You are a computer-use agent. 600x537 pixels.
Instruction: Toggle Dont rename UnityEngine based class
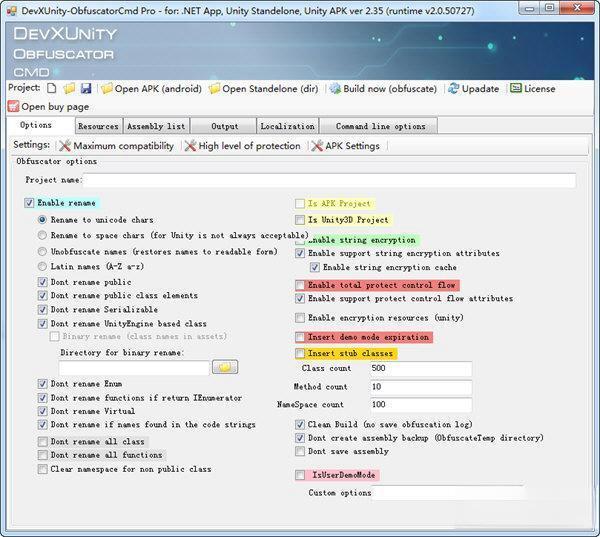click(42, 324)
